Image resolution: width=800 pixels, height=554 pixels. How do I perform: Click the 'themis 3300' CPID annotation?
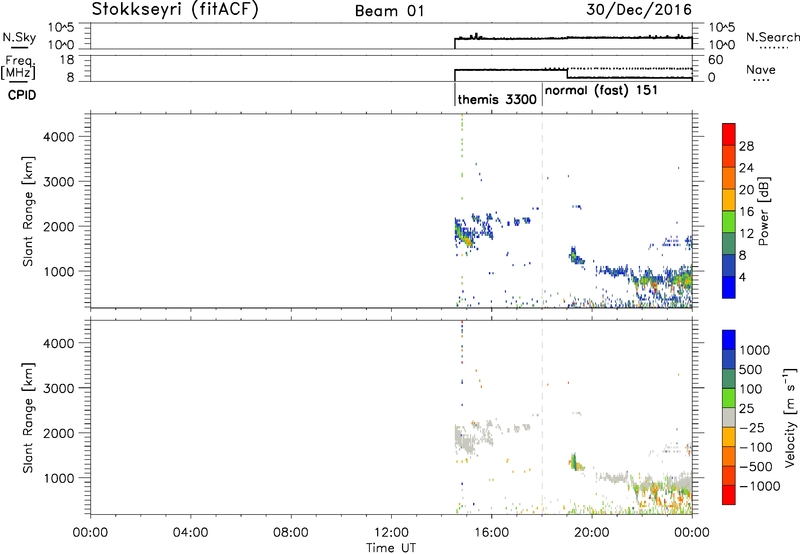pyautogui.click(x=497, y=99)
